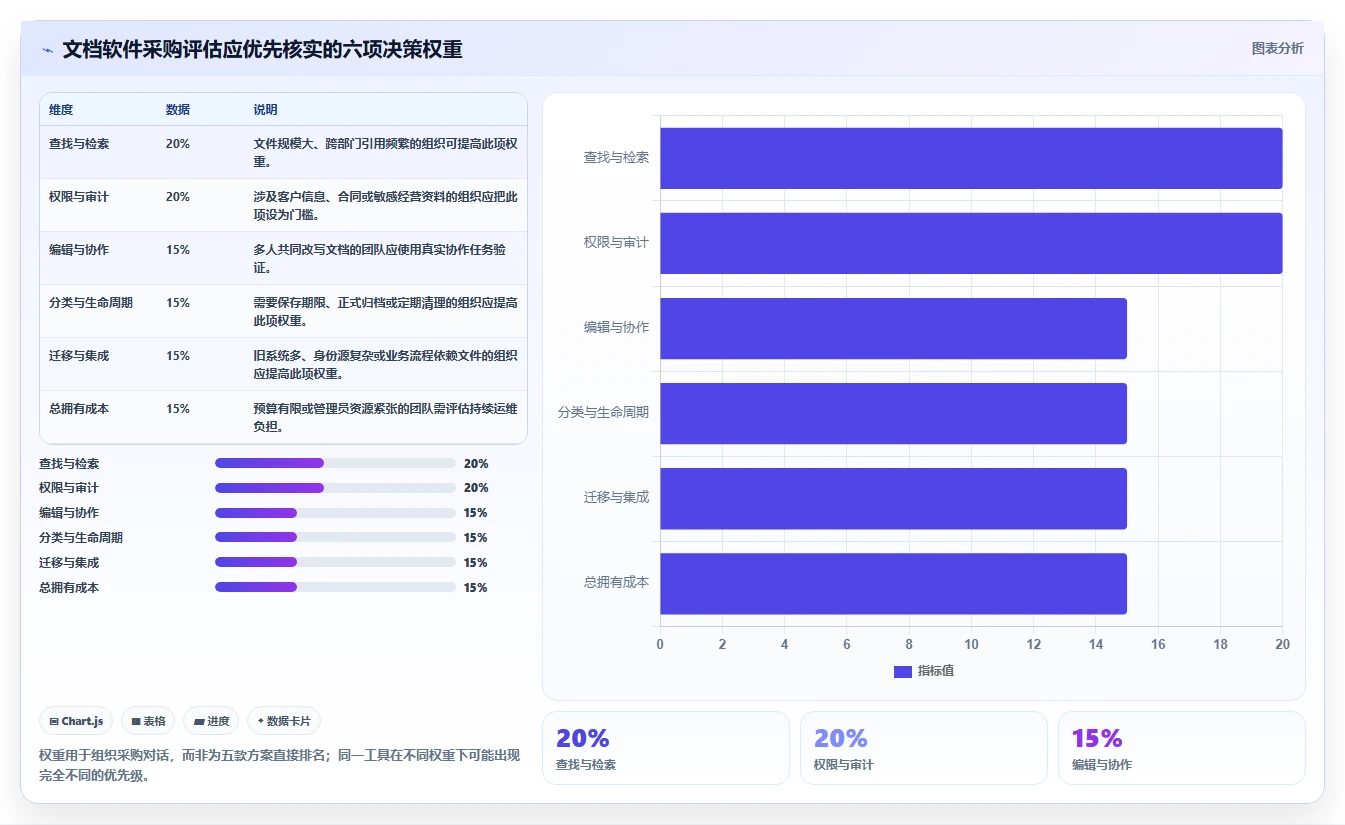The width and height of the screenshot is (1345, 825).
Task: Click the 维度 column header
Action: (61, 110)
